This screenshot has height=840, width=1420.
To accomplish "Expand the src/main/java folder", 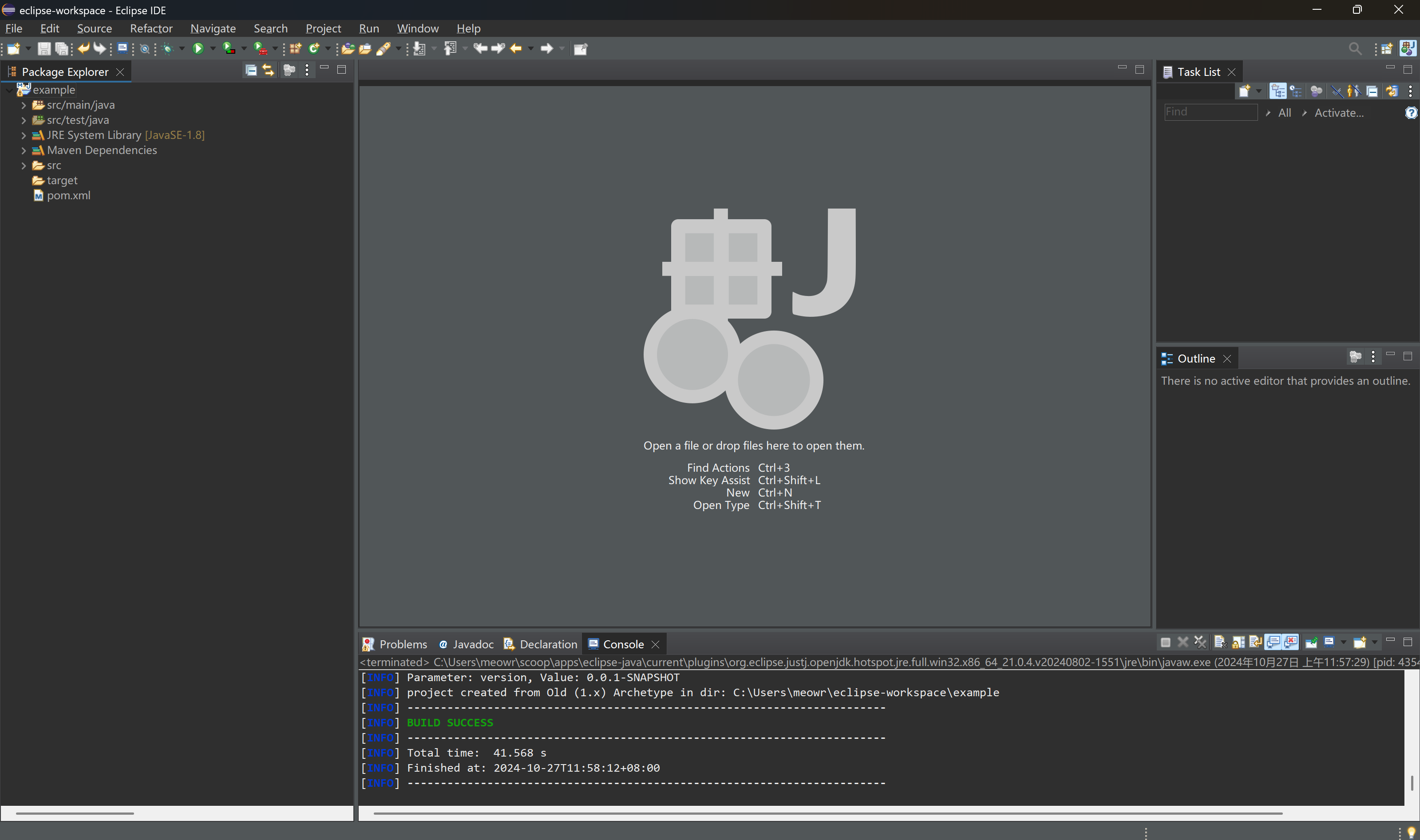I will click(24, 105).
